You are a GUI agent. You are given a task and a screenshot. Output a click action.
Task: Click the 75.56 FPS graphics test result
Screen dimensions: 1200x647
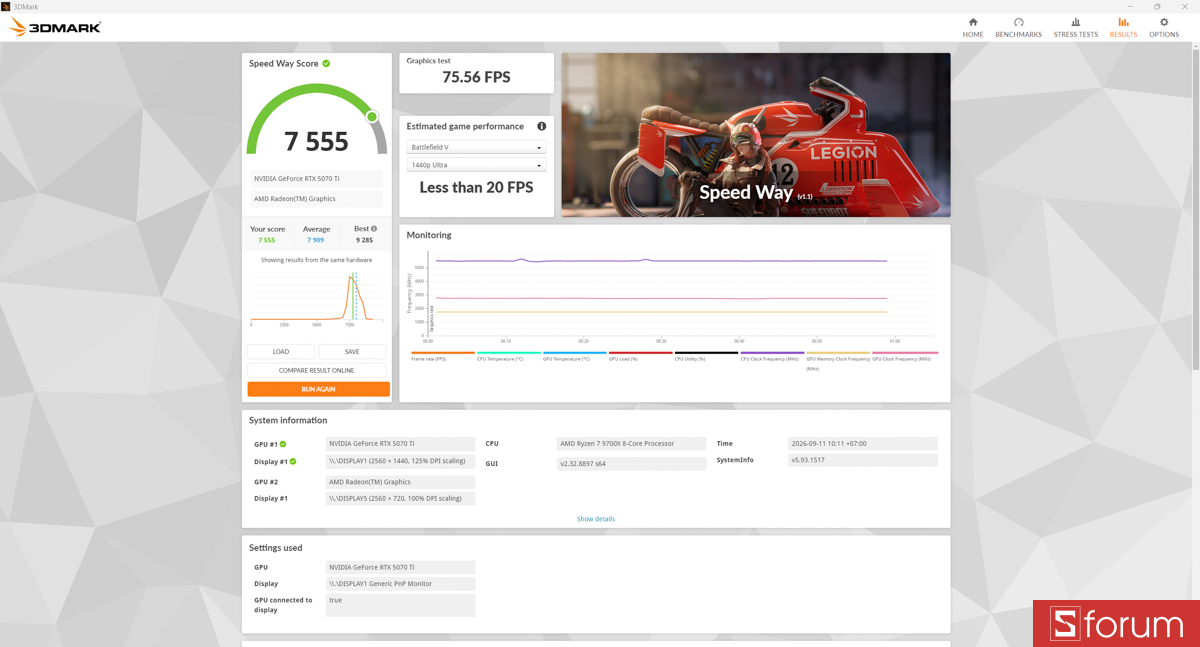(476, 77)
